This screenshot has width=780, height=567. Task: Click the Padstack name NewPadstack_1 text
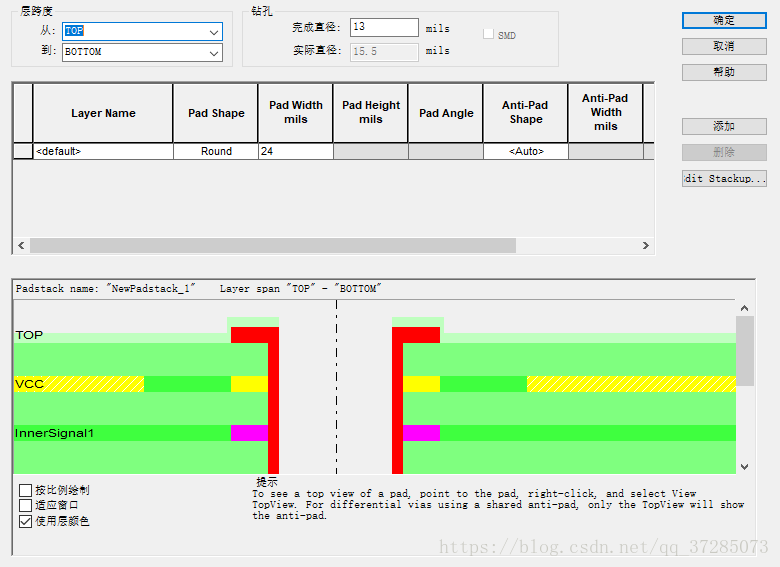(105, 288)
